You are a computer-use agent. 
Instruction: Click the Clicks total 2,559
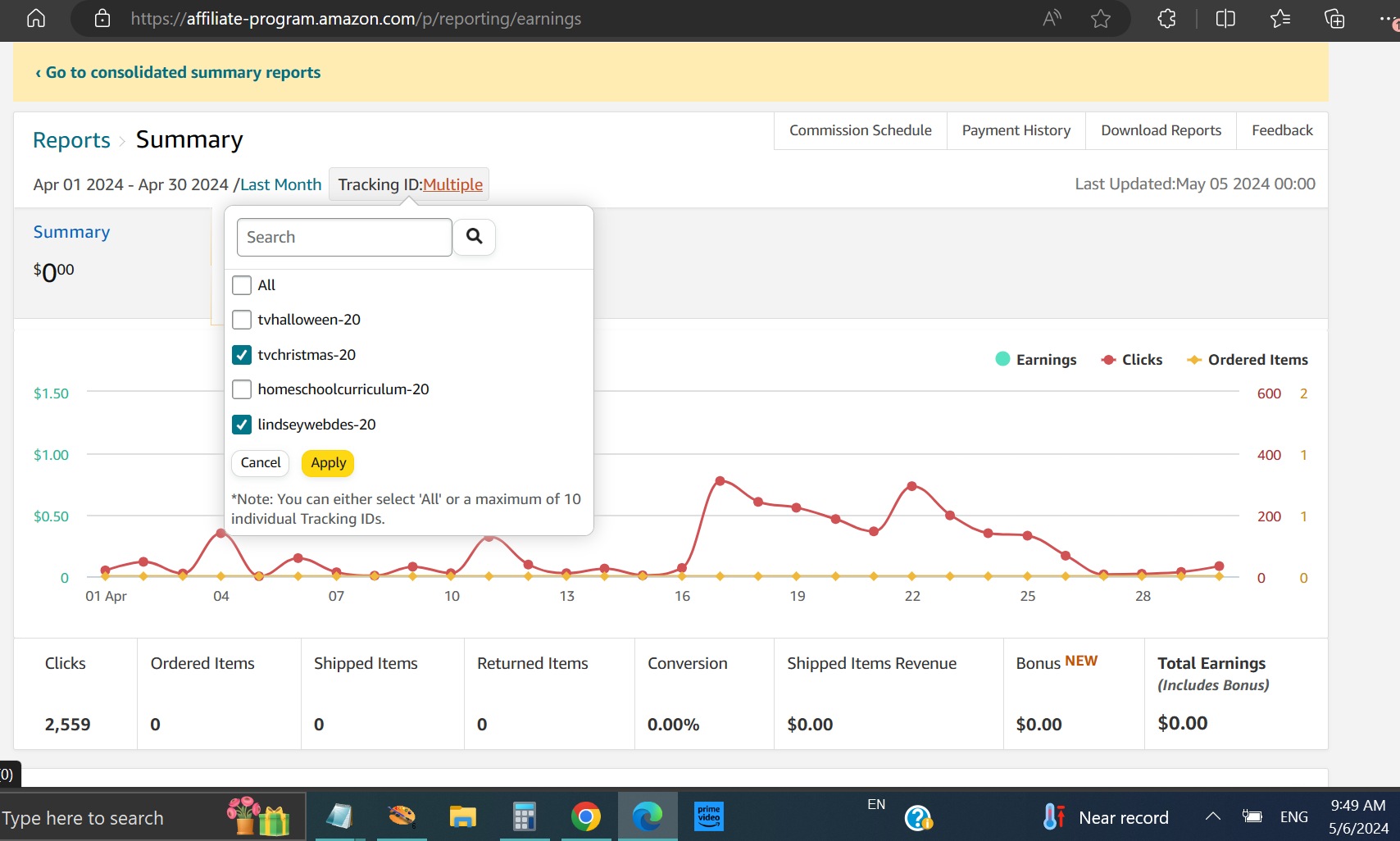(67, 725)
